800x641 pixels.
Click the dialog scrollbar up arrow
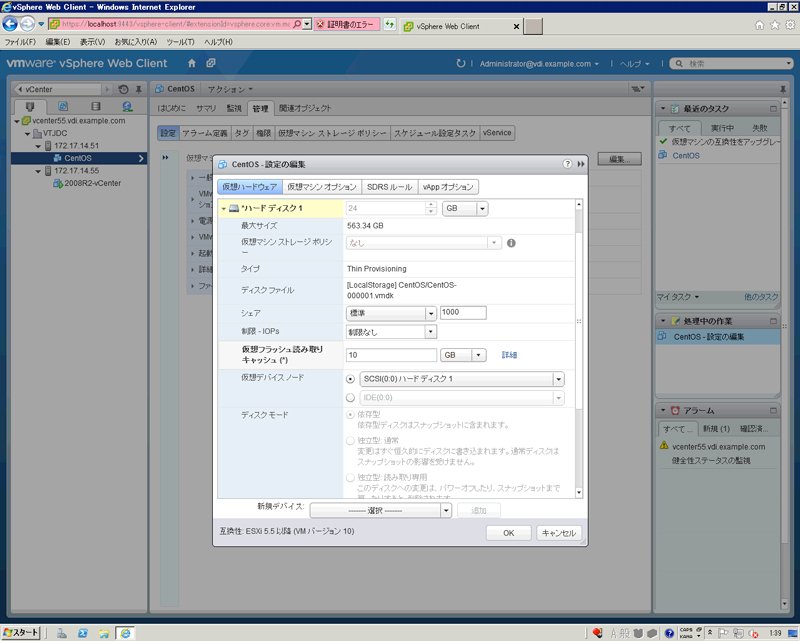coord(579,204)
